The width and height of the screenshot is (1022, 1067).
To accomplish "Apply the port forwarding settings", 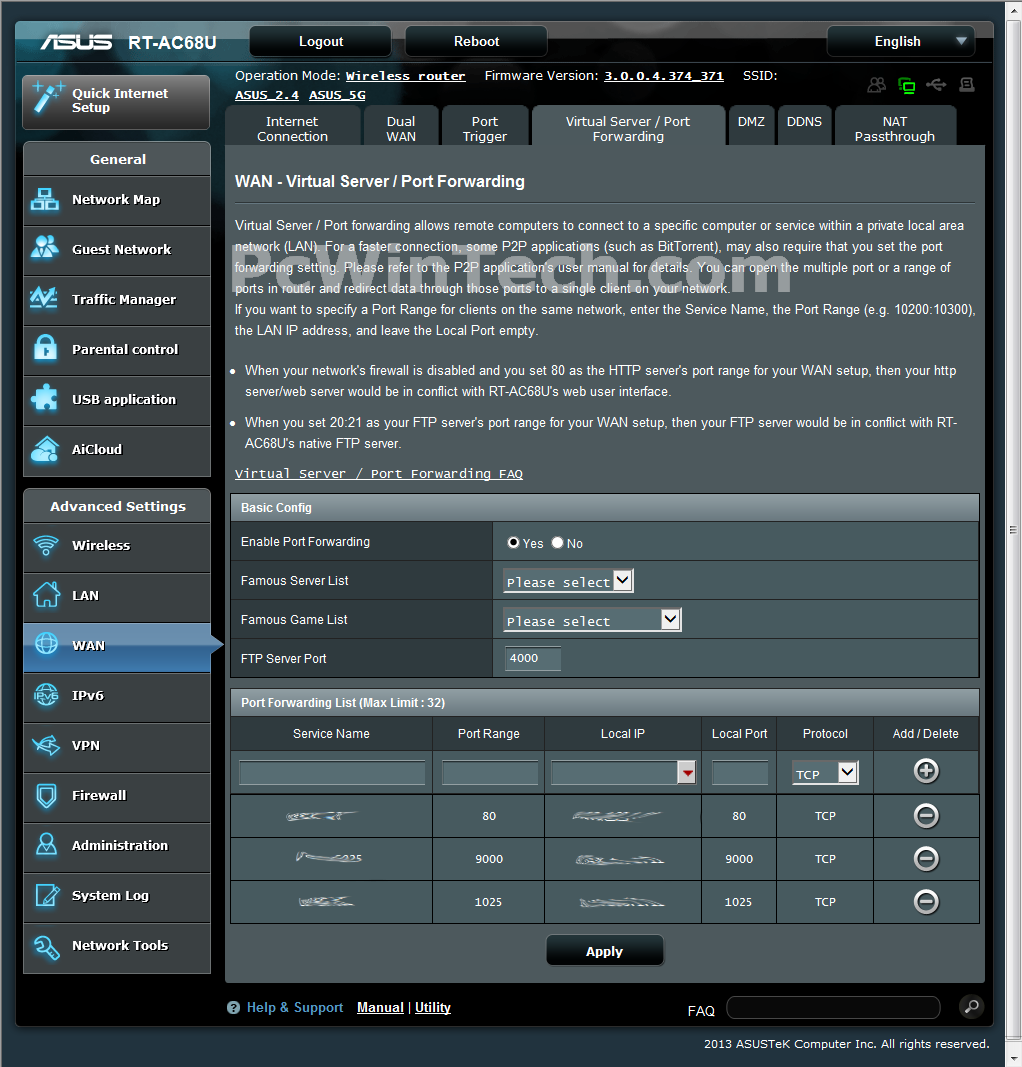I will 604,951.
